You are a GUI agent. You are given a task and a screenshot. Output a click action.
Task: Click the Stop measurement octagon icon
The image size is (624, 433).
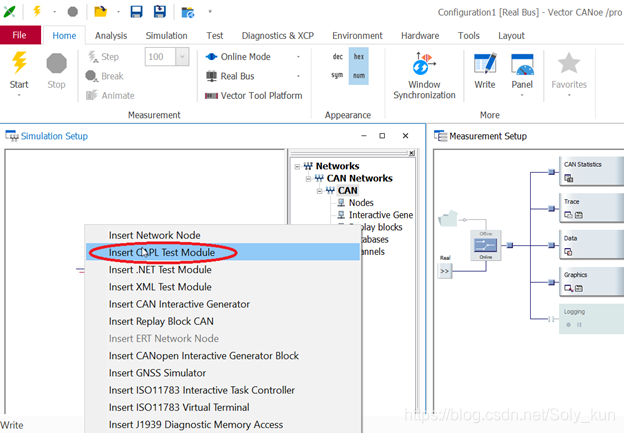coord(57,63)
